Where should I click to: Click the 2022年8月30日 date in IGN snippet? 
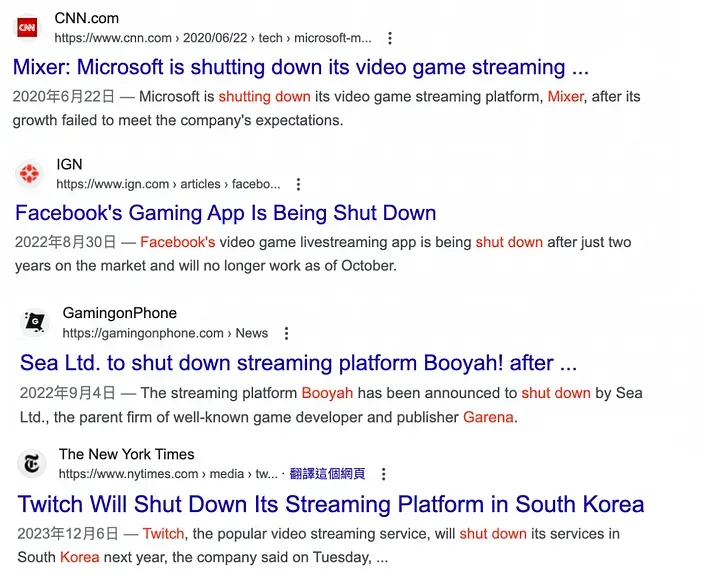(x=66, y=242)
